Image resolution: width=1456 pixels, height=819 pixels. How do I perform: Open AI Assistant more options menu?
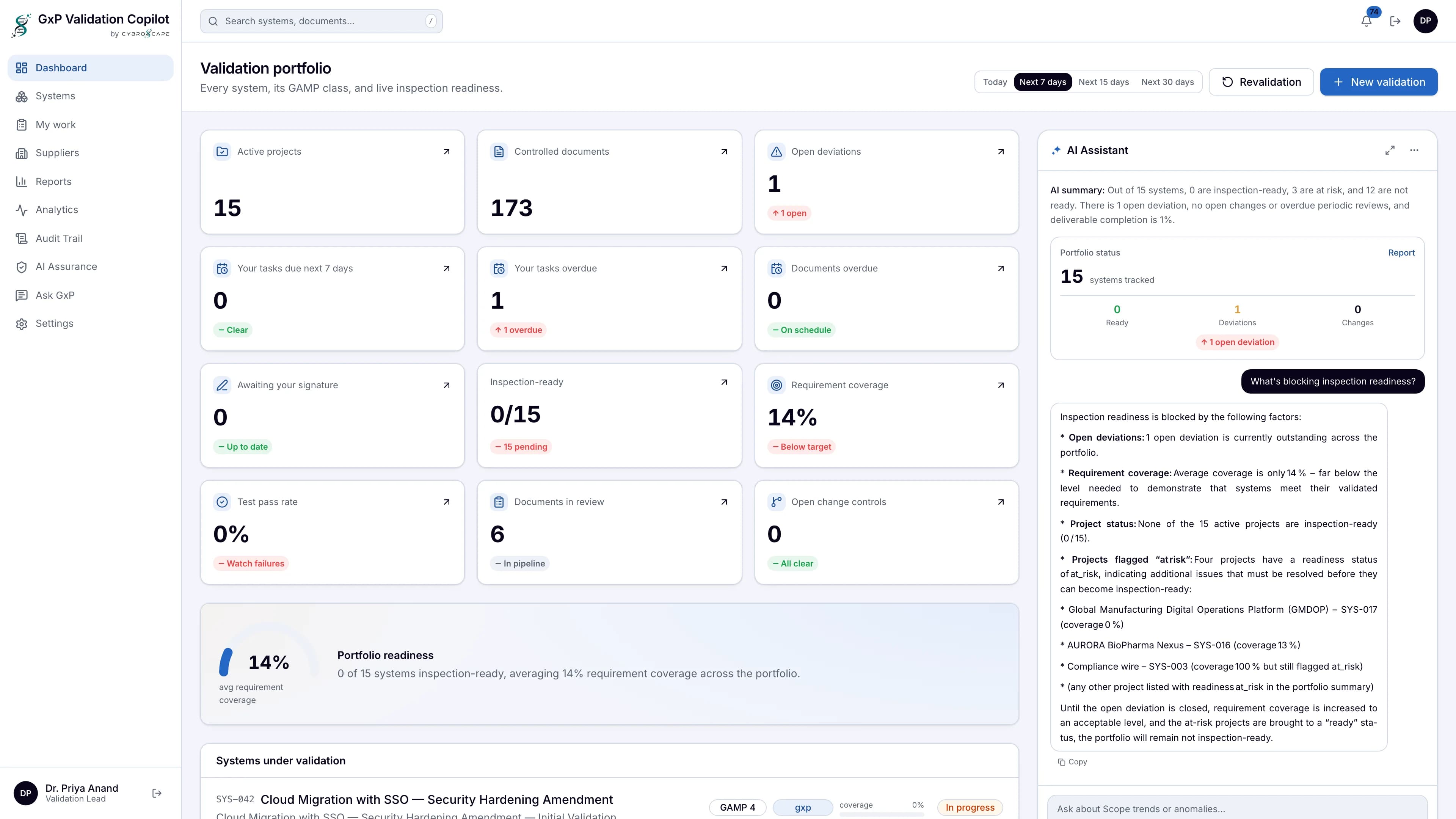coord(1414,151)
